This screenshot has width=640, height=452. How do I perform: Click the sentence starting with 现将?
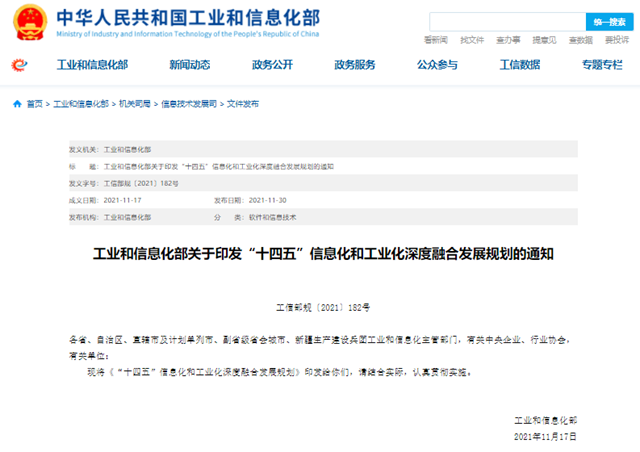click(x=280, y=372)
